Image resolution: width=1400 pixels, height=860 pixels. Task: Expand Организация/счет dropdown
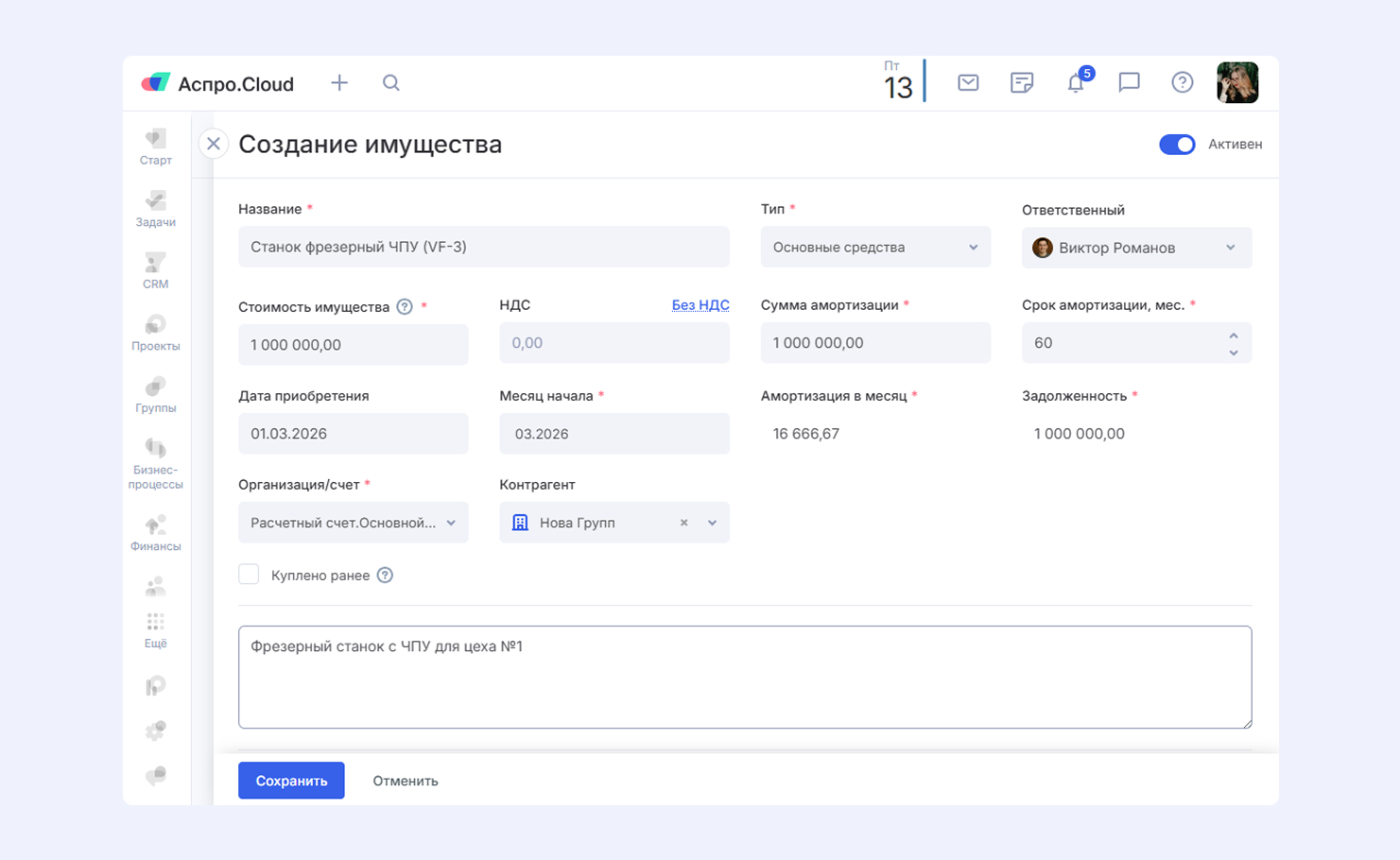(353, 523)
